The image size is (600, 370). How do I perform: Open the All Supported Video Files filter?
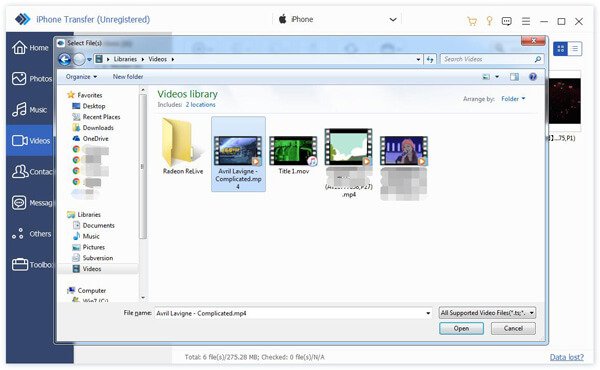[487, 313]
